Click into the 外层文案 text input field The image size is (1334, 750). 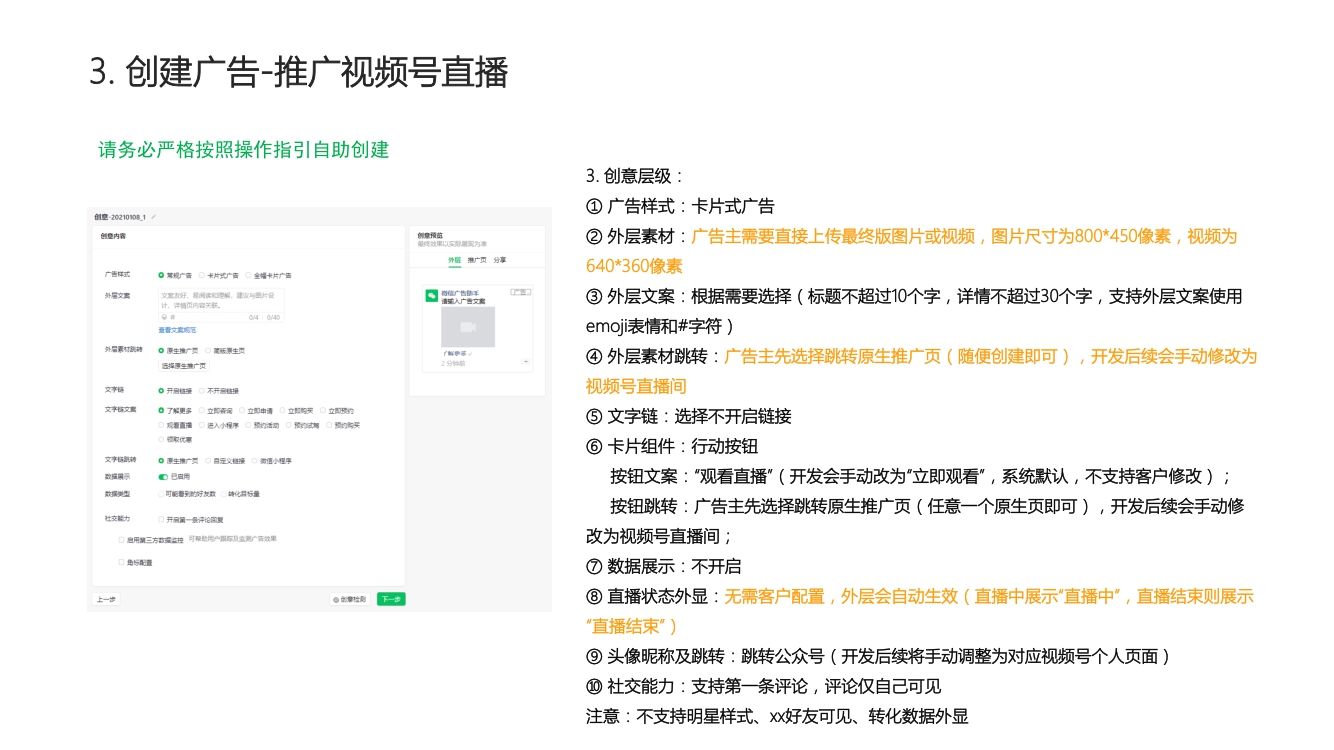click(220, 300)
